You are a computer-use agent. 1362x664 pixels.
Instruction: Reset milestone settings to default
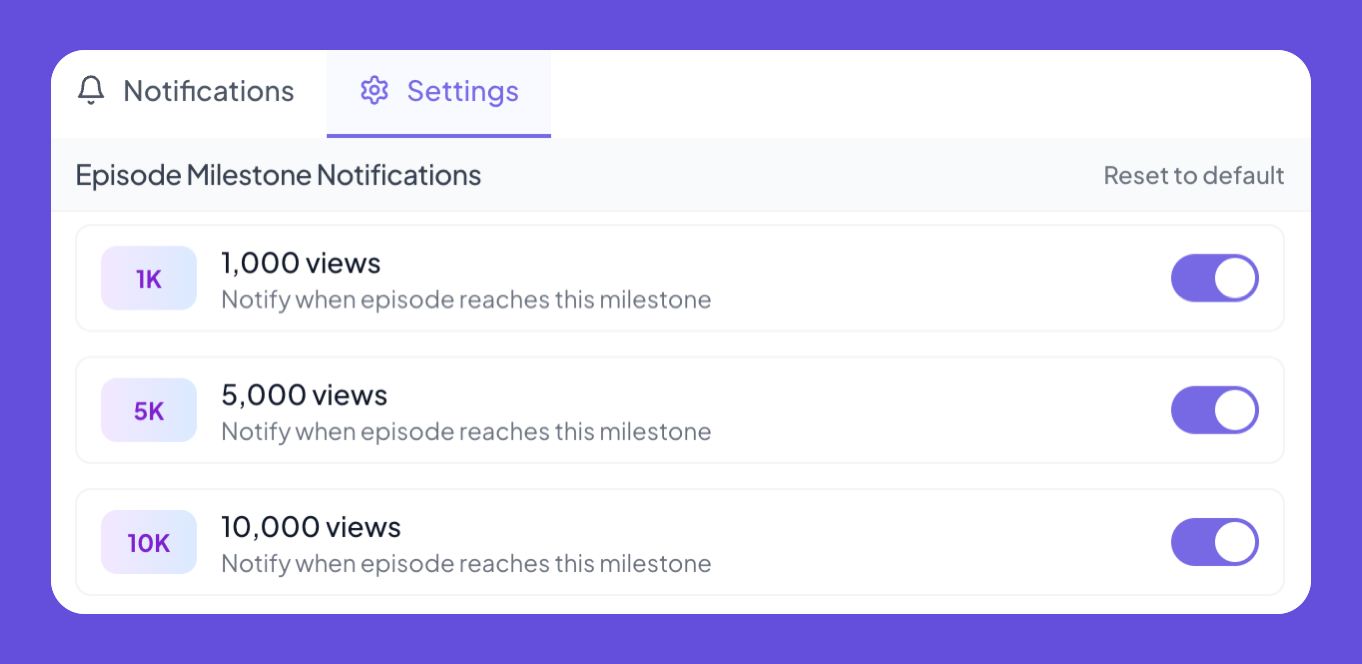pyautogui.click(x=1193, y=176)
